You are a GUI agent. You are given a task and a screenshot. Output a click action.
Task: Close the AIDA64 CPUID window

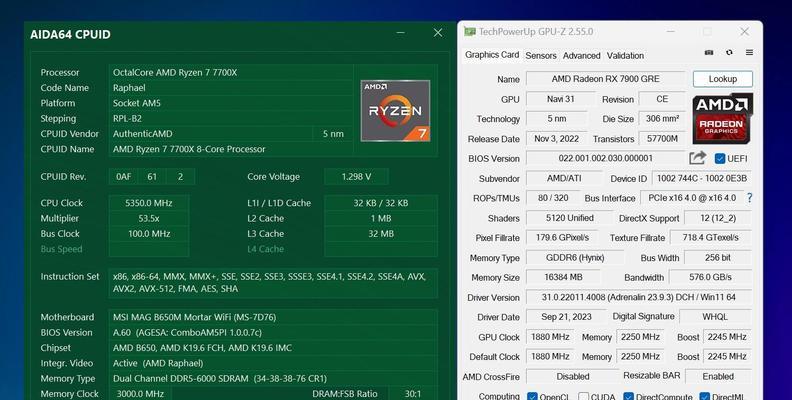click(x=438, y=33)
